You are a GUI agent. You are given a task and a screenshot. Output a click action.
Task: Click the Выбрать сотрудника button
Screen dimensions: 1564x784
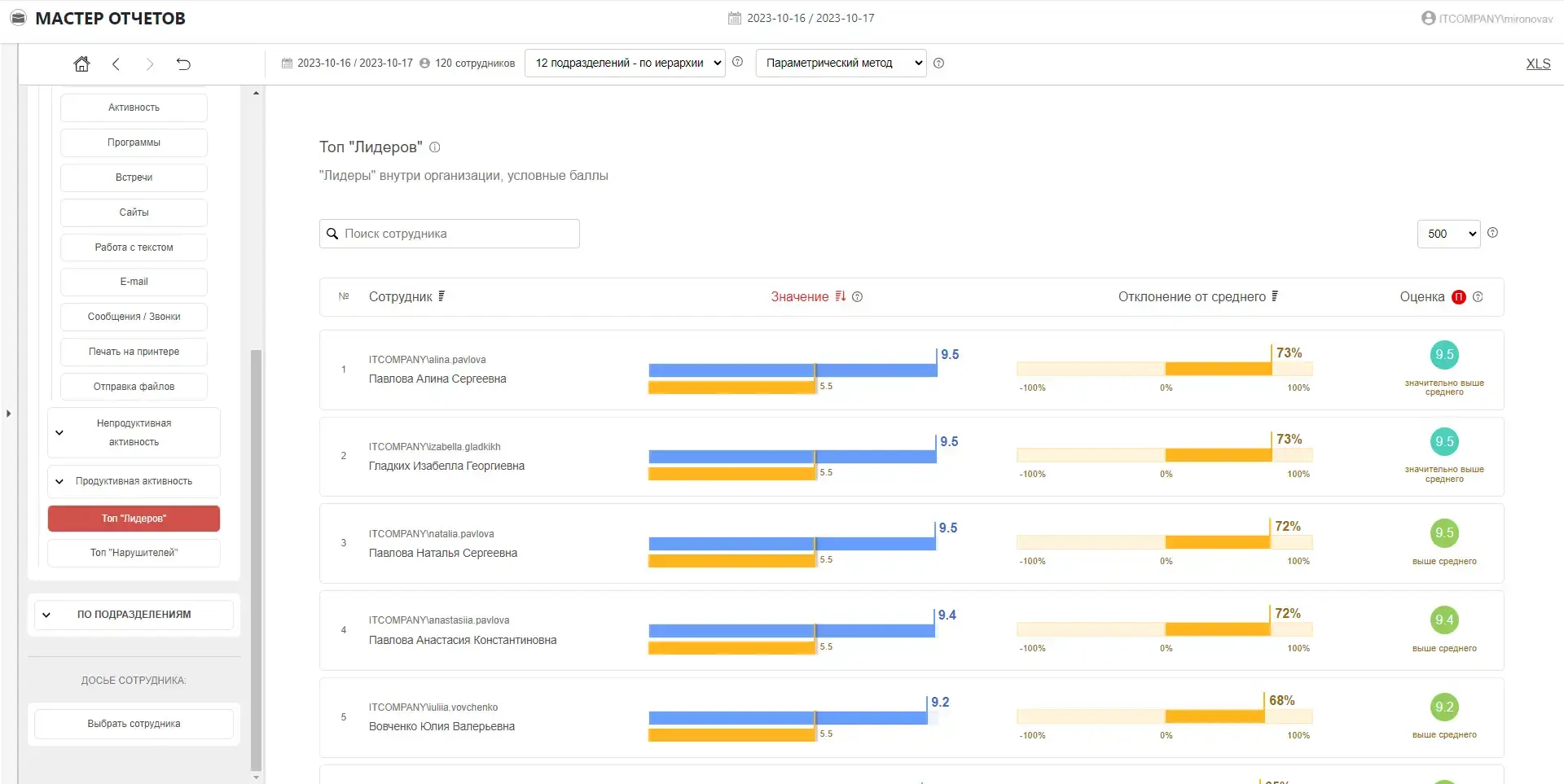(134, 724)
